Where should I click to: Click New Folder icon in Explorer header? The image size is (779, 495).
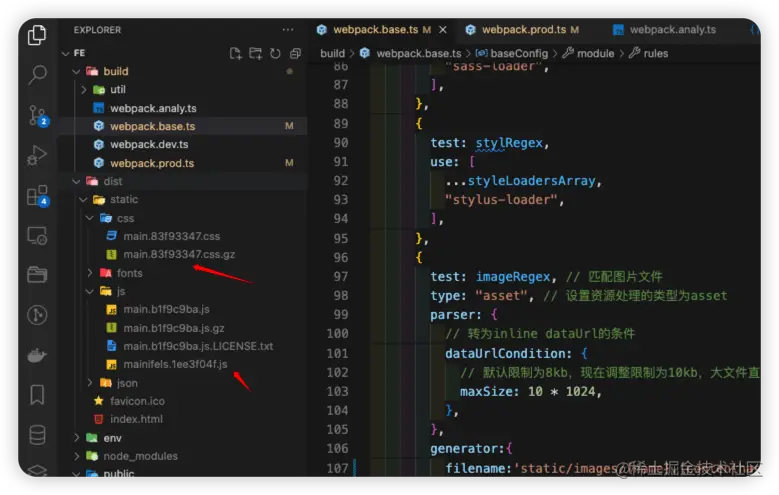(255, 53)
